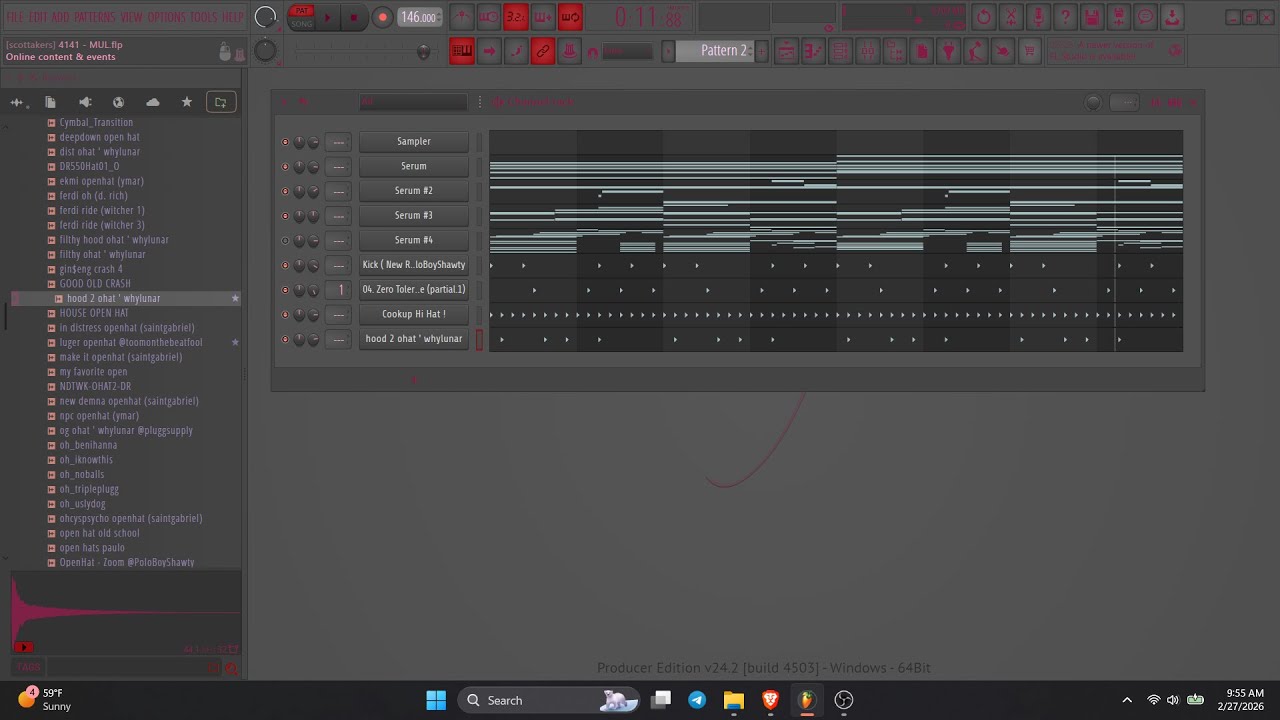The height and width of the screenshot is (720, 1280).
Task: Open the piano roll view
Action: click(x=814, y=51)
